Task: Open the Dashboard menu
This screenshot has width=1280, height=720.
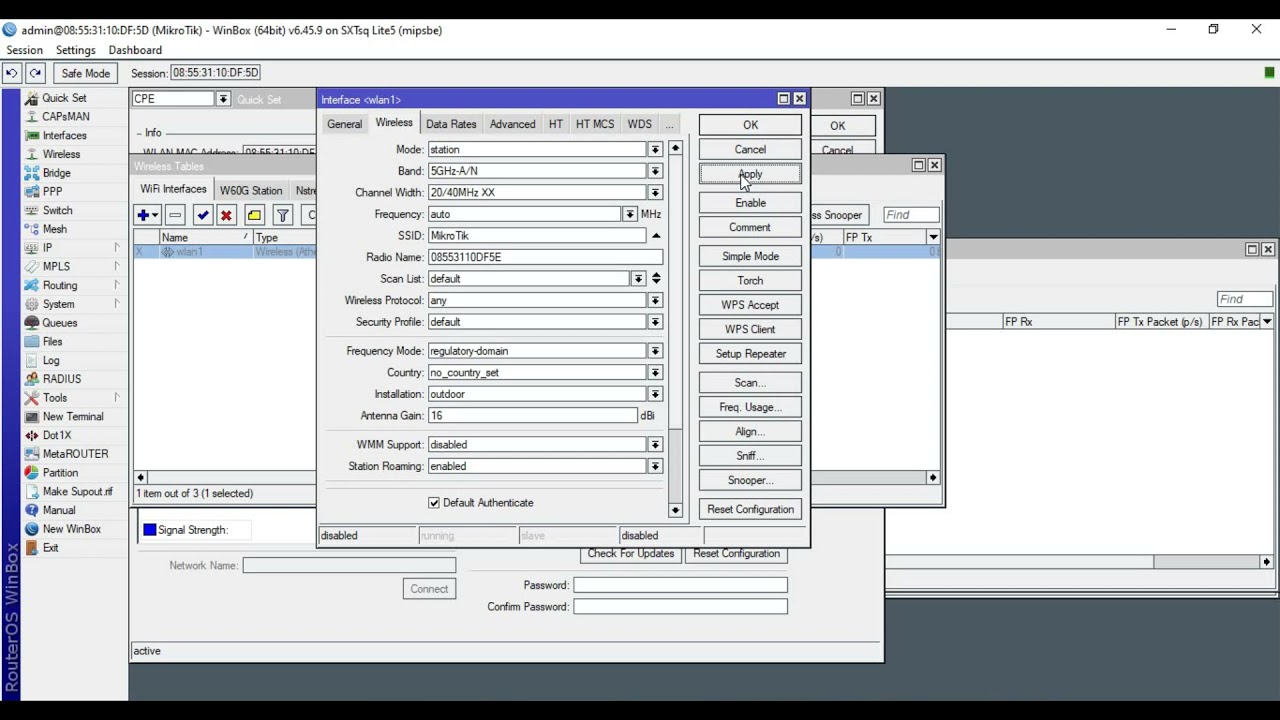Action: coord(135,50)
